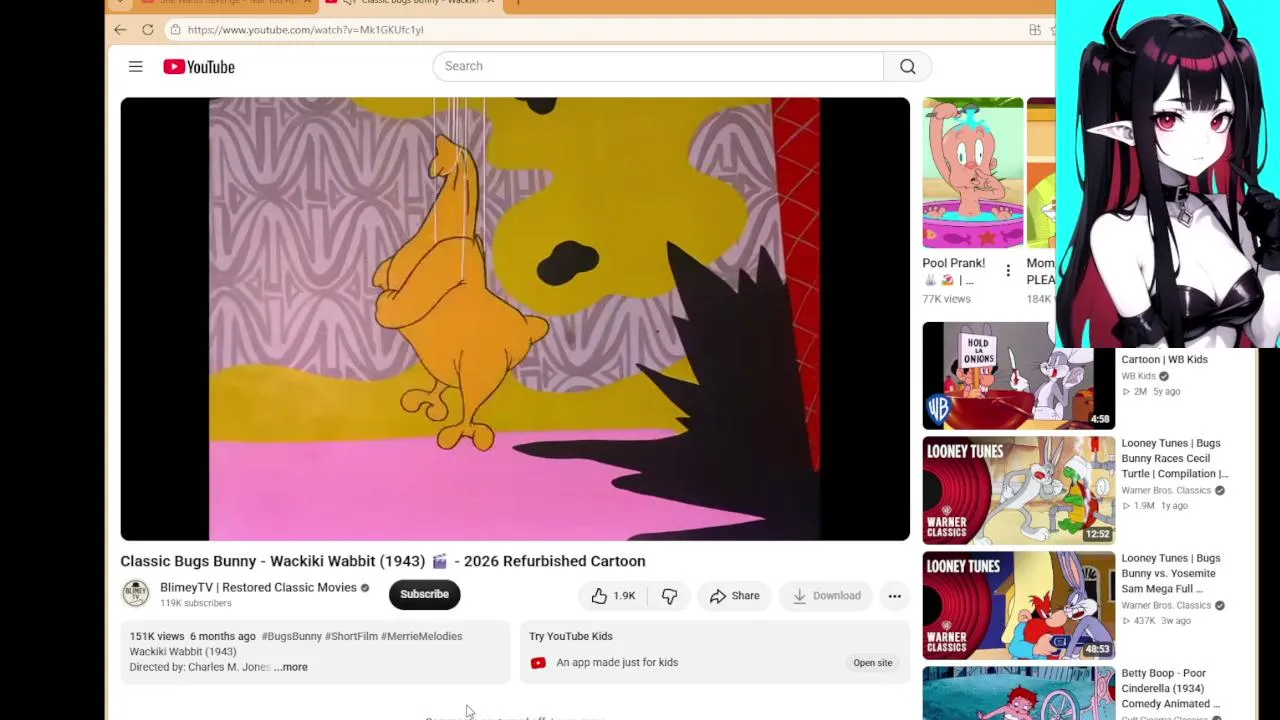Open the extensions icon in the address bar

coord(1035,30)
